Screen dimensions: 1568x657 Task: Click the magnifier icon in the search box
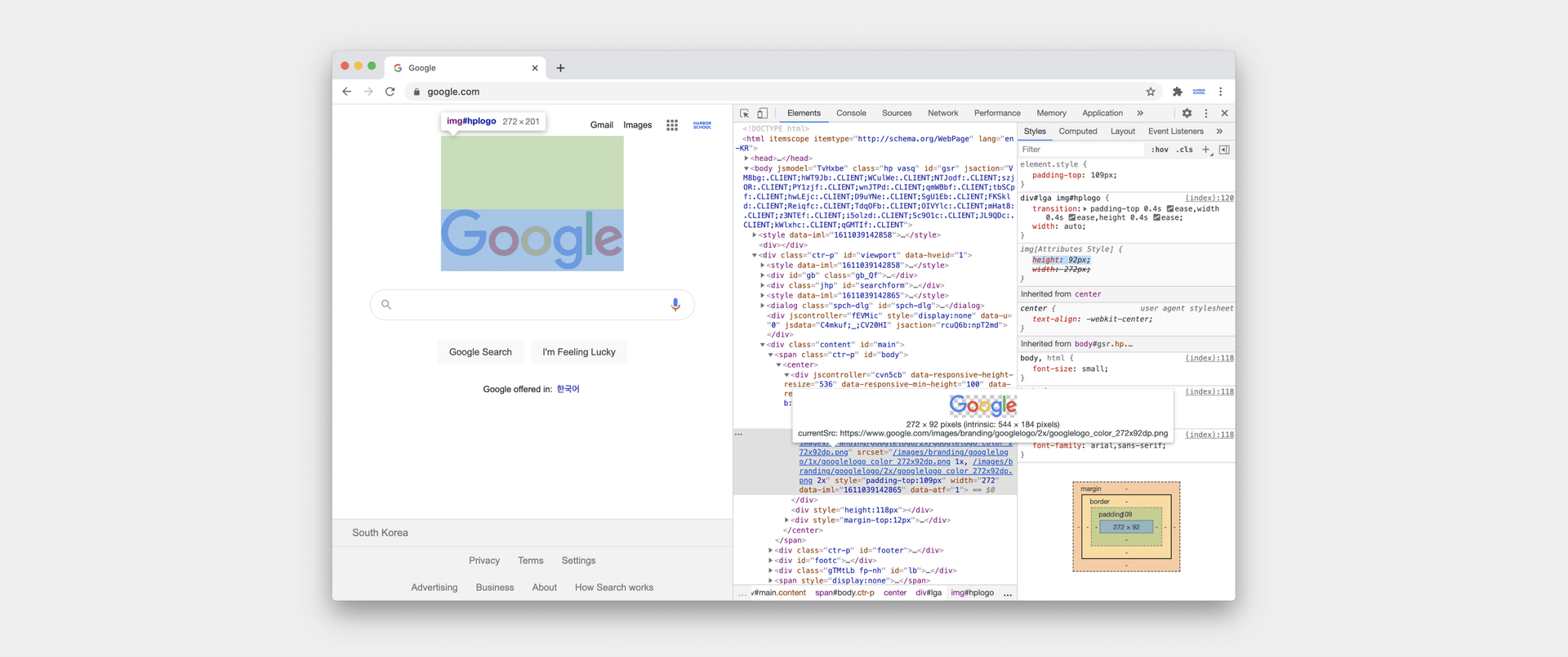[386, 305]
